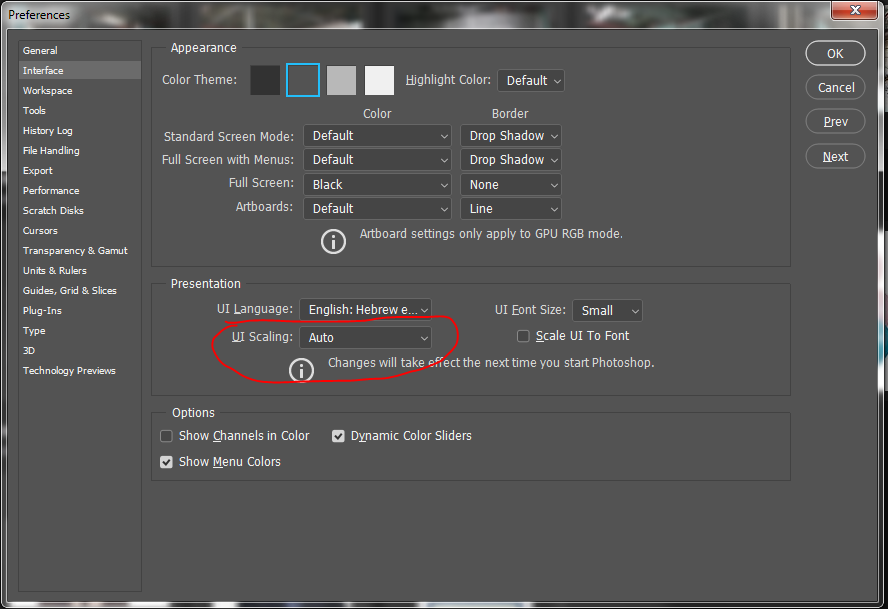The height and width of the screenshot is (609, 888).
Task: Open Workspace preferences
Action: pyautogui.click(x=79, y=91)
